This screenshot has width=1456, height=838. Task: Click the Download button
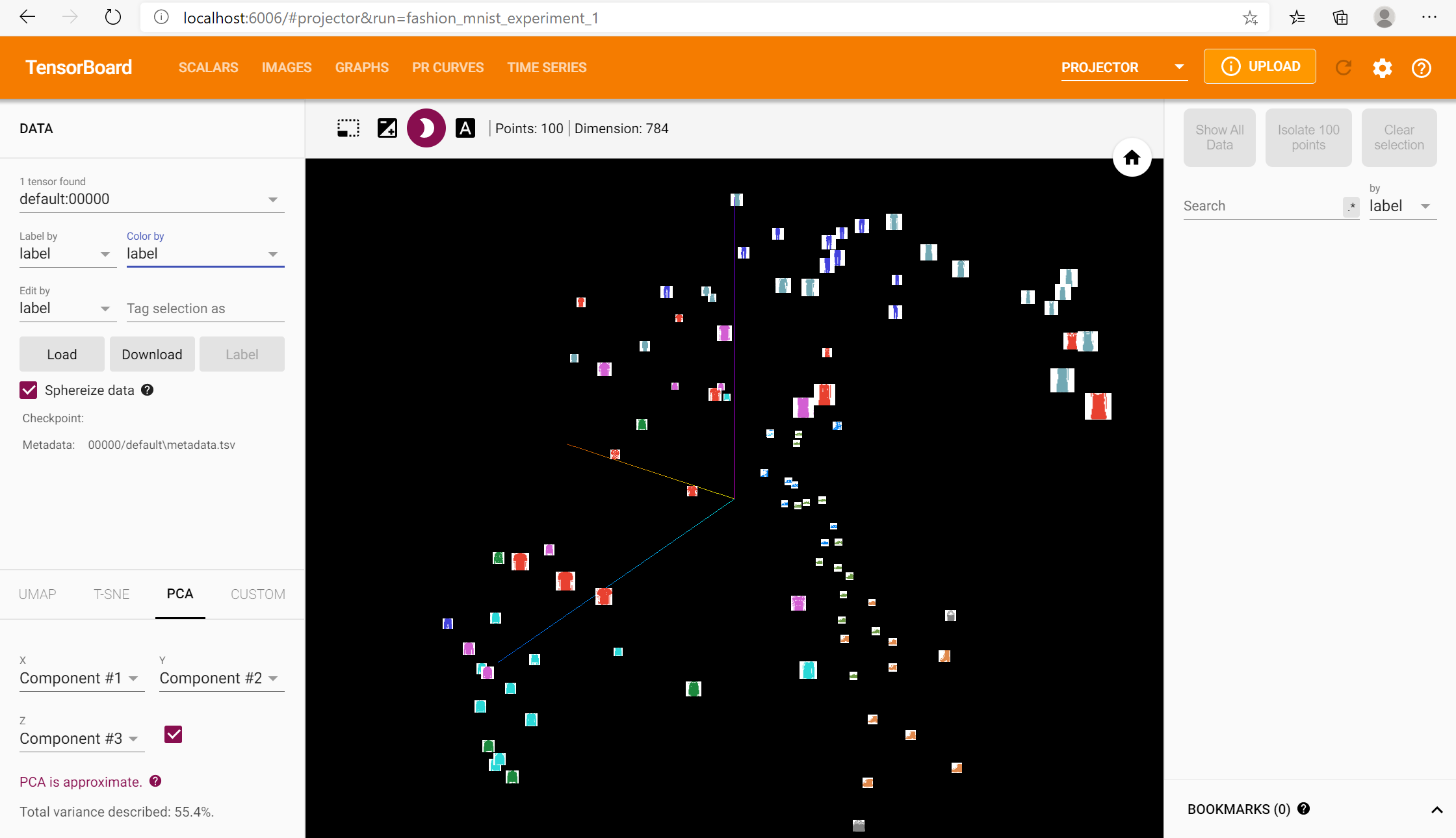coord(152,354)
